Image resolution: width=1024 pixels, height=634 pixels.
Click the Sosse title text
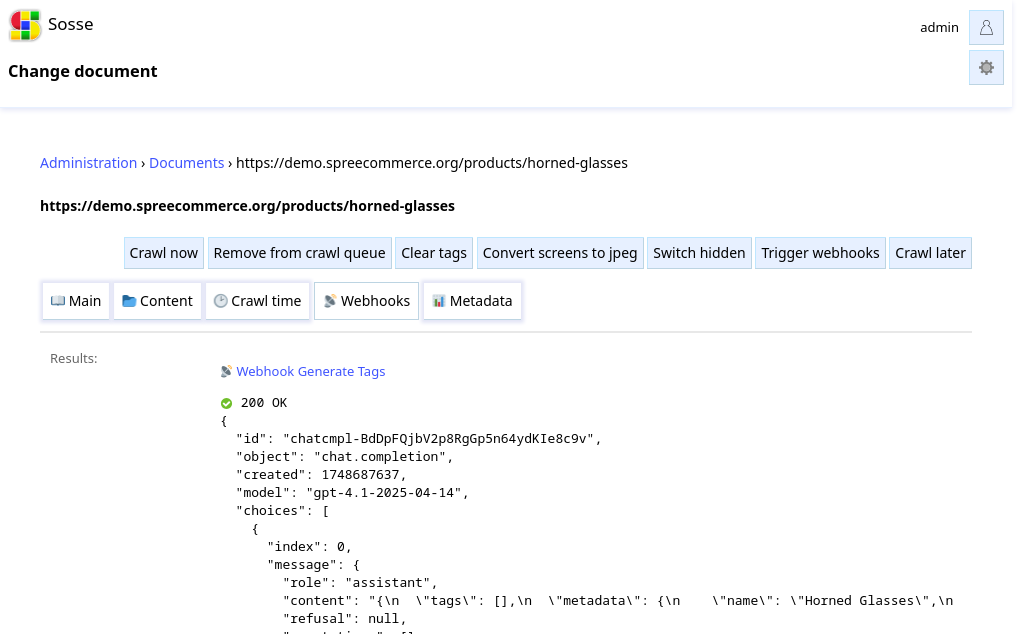pyautogui.click(x=71, y=24)
